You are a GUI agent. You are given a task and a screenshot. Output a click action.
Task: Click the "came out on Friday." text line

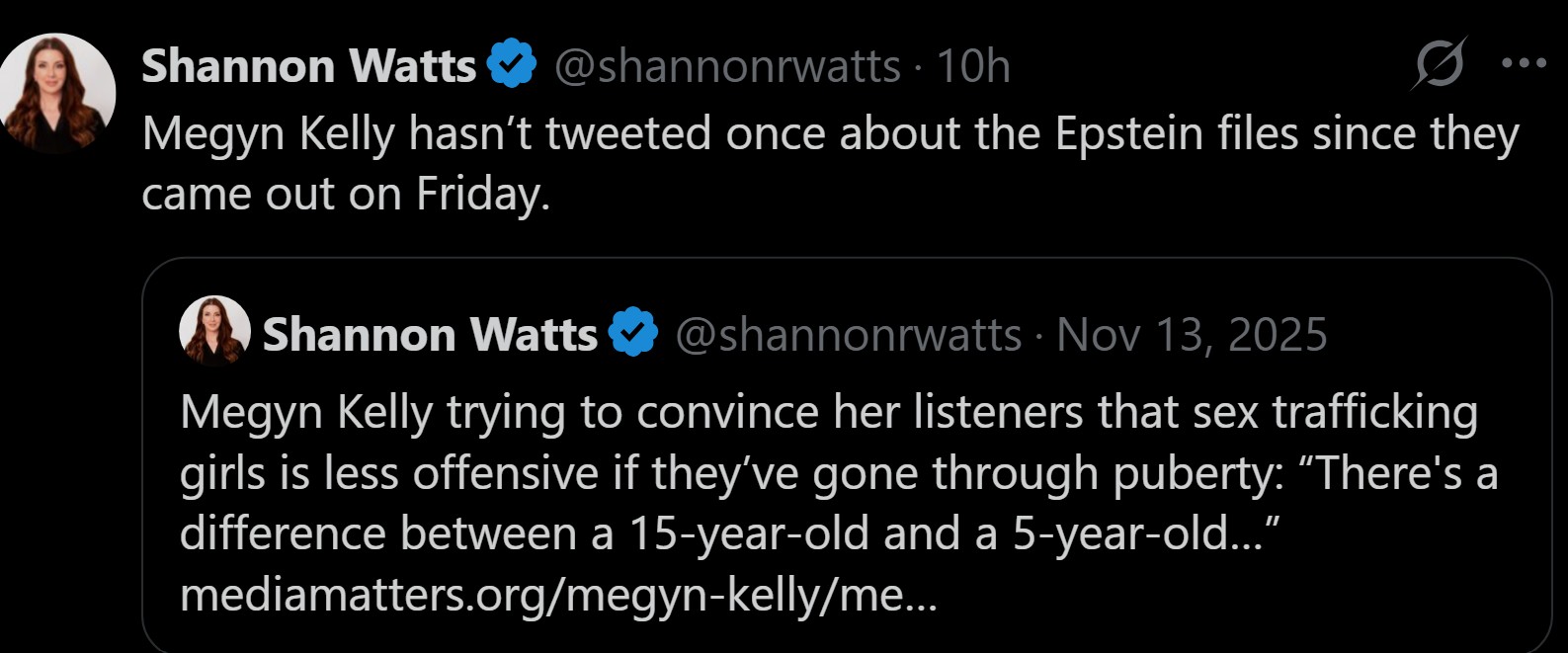pos(345,194)
